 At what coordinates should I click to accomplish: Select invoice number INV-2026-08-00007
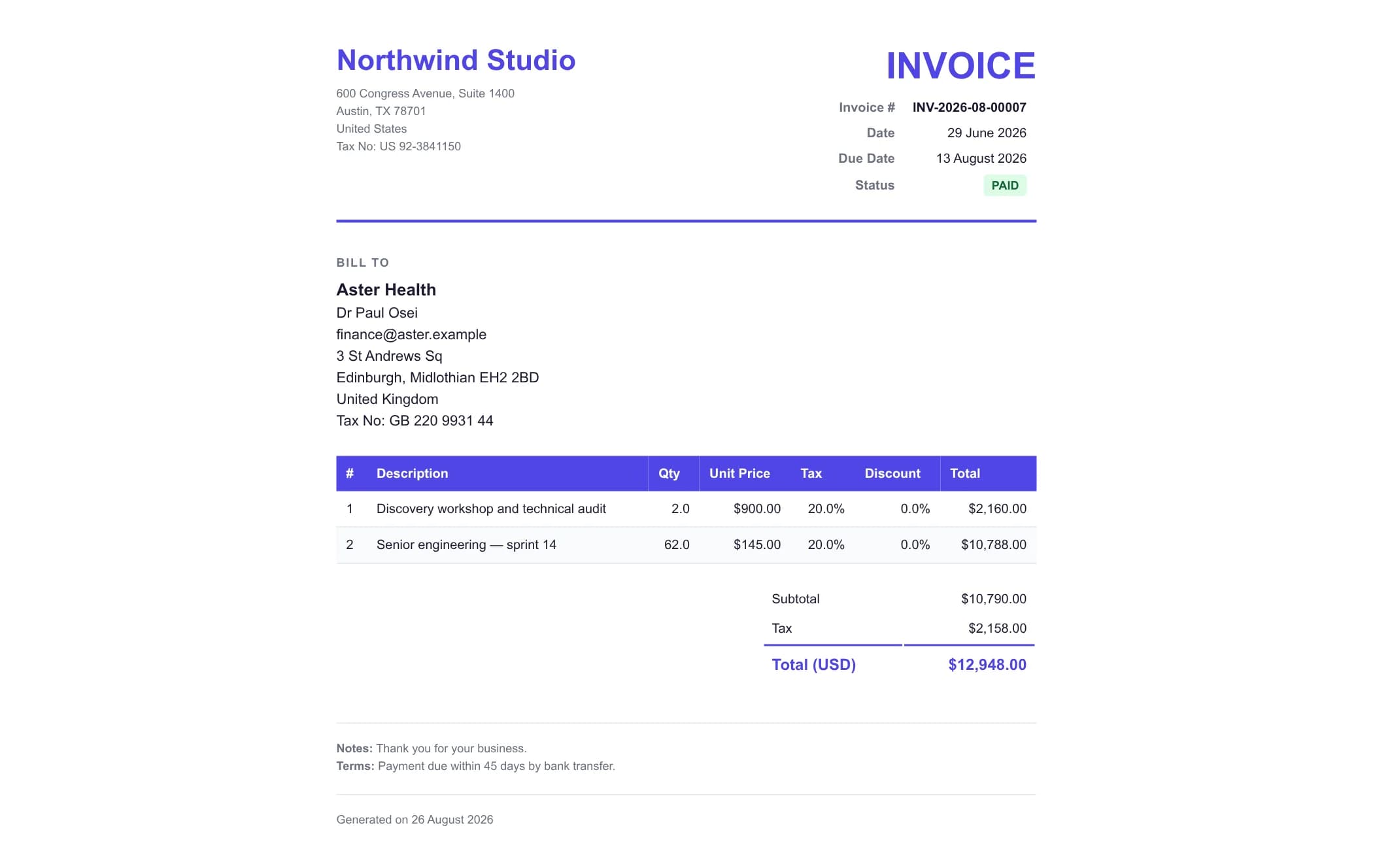click(969, 107)
